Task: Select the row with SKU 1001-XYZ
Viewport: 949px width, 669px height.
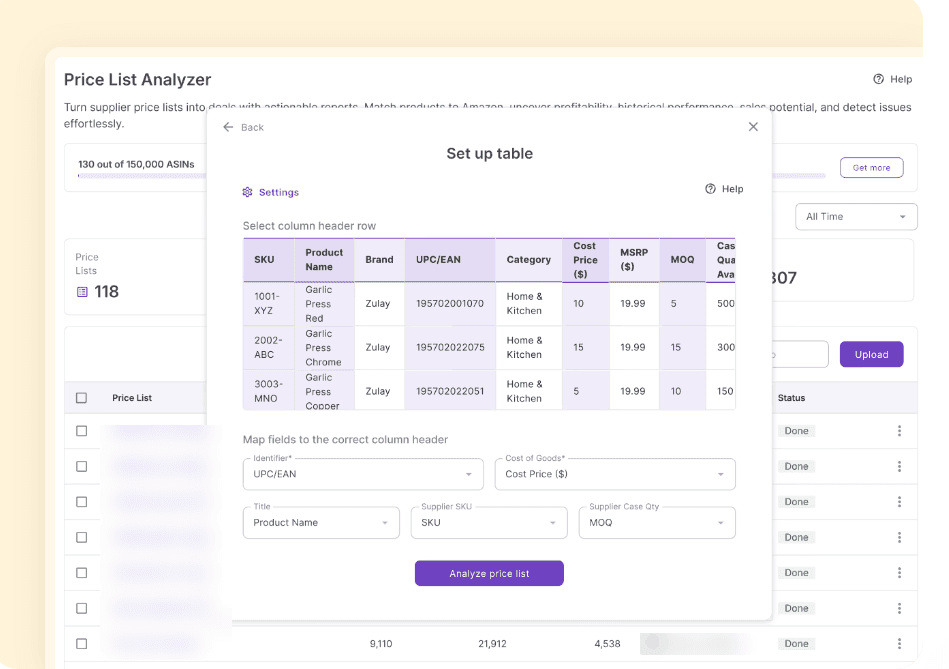Action: click(489, 304)
